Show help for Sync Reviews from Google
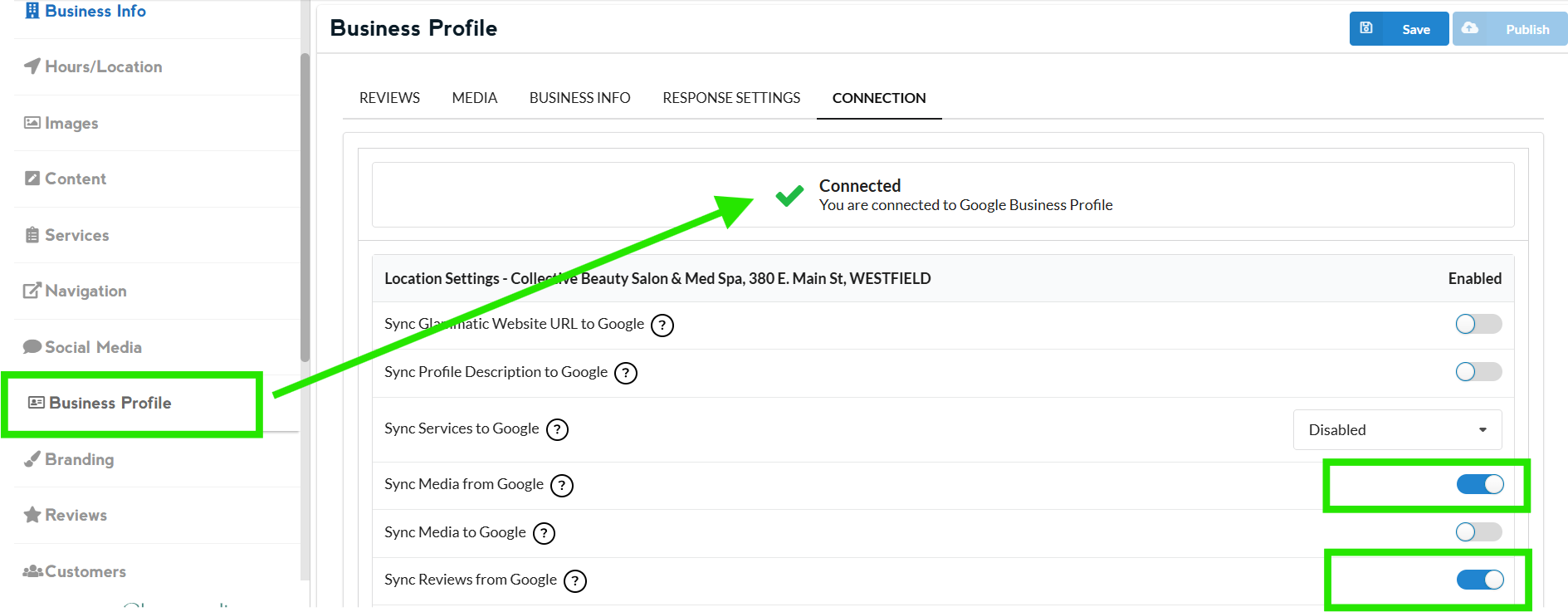 574,580
